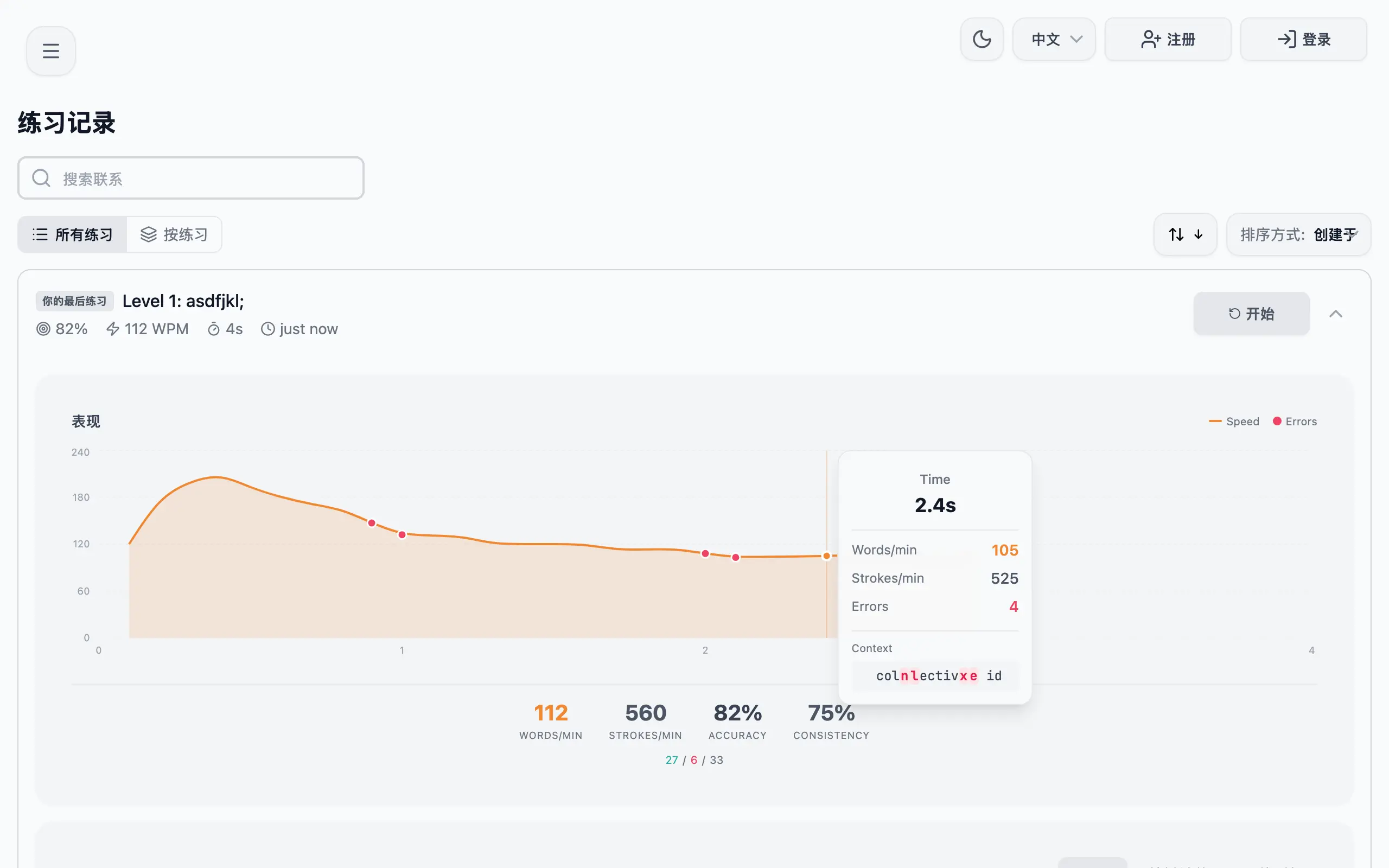The width and height of the screenshot is (1389, 868).
Task: Switch to the 按练习 tab
Action: click(x=175, y=234)
